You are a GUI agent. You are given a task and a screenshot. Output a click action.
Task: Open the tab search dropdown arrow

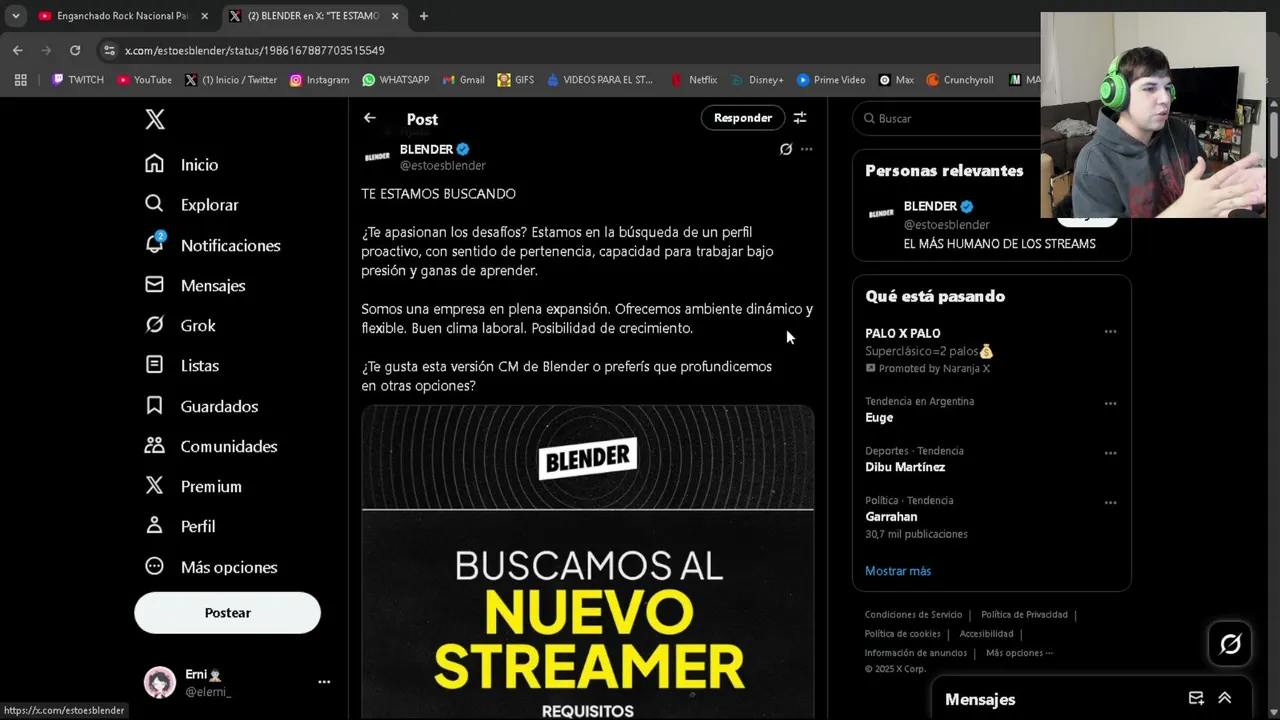click(16, 16)
